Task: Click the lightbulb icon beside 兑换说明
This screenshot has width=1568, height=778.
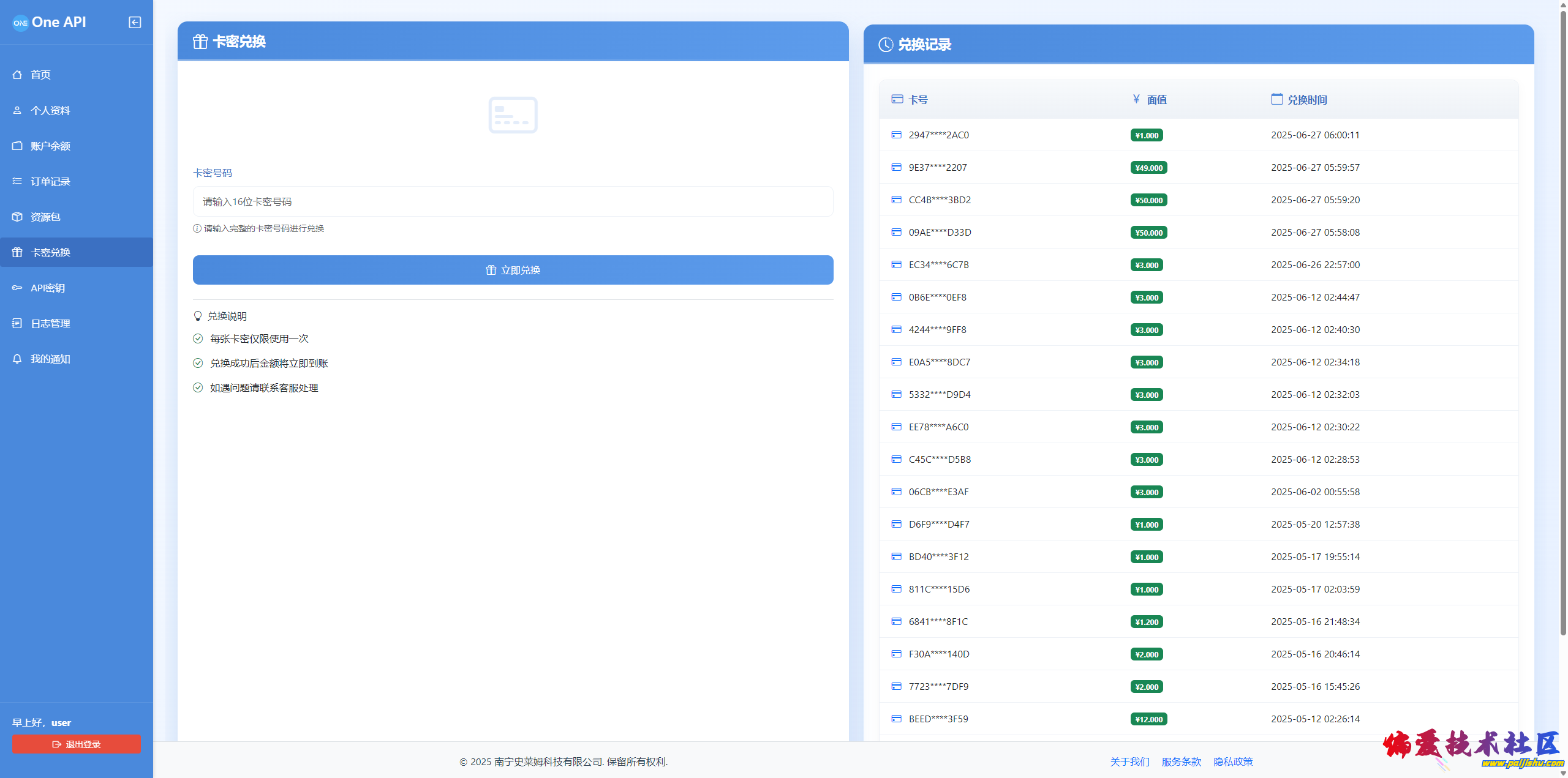Action: coord(198,316)
